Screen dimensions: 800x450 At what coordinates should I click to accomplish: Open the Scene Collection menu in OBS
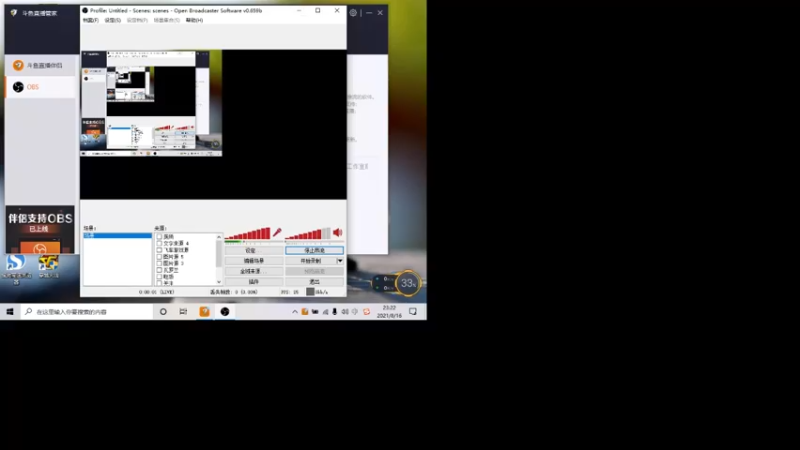(x=166, y=20)
